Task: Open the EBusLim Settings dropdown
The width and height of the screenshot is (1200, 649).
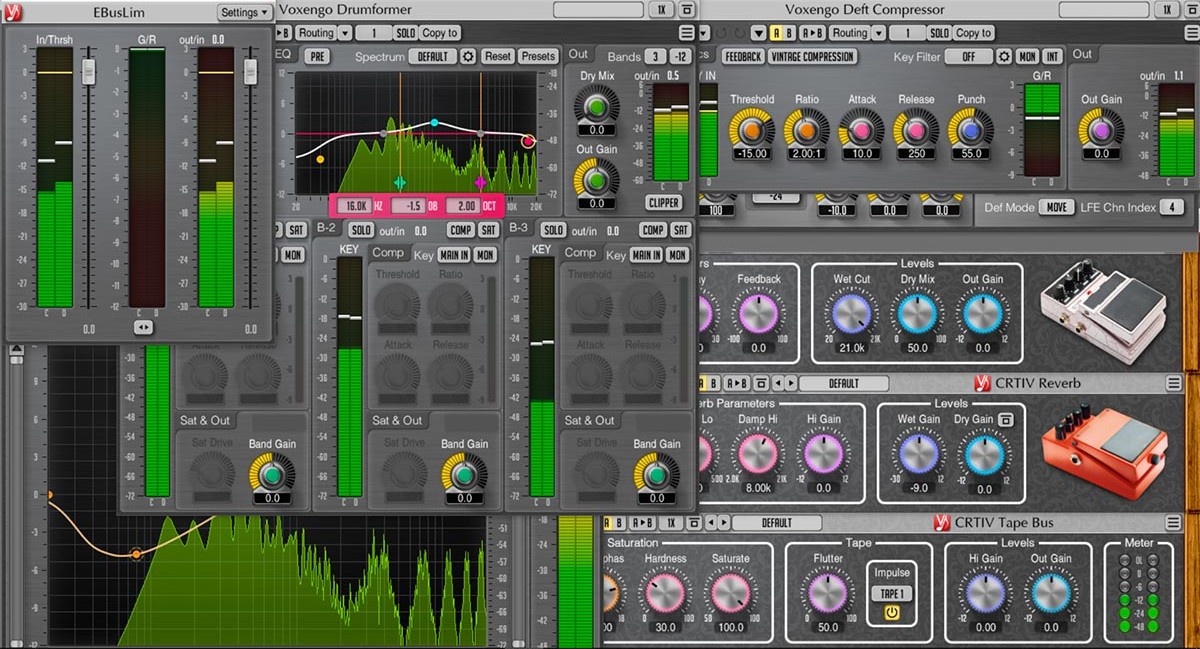Action: click(x=244, y=13)
